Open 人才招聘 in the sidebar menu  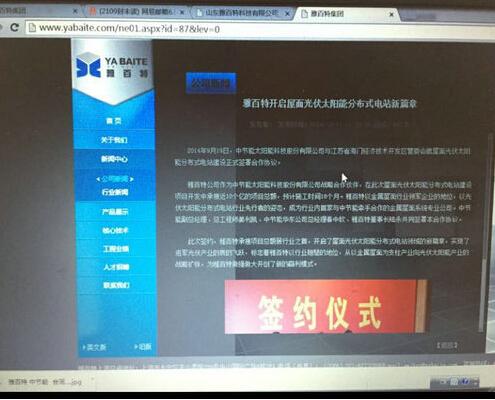point(116,267)
